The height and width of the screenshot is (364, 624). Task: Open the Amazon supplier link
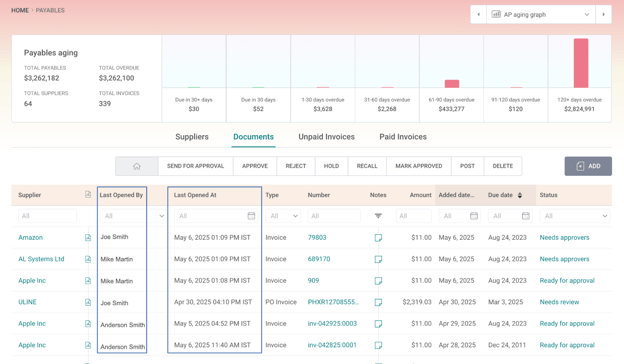point(31,237)
